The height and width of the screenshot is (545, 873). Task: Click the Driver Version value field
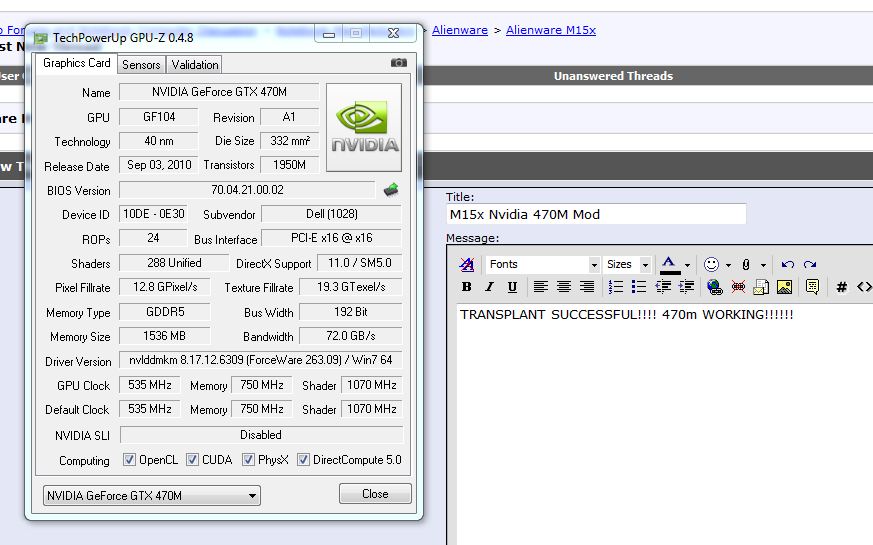(261, 360)
